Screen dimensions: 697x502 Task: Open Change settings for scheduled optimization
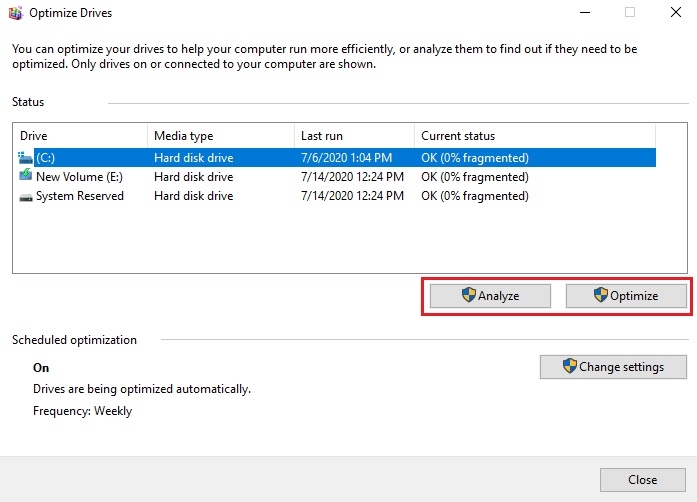(613, 367)
